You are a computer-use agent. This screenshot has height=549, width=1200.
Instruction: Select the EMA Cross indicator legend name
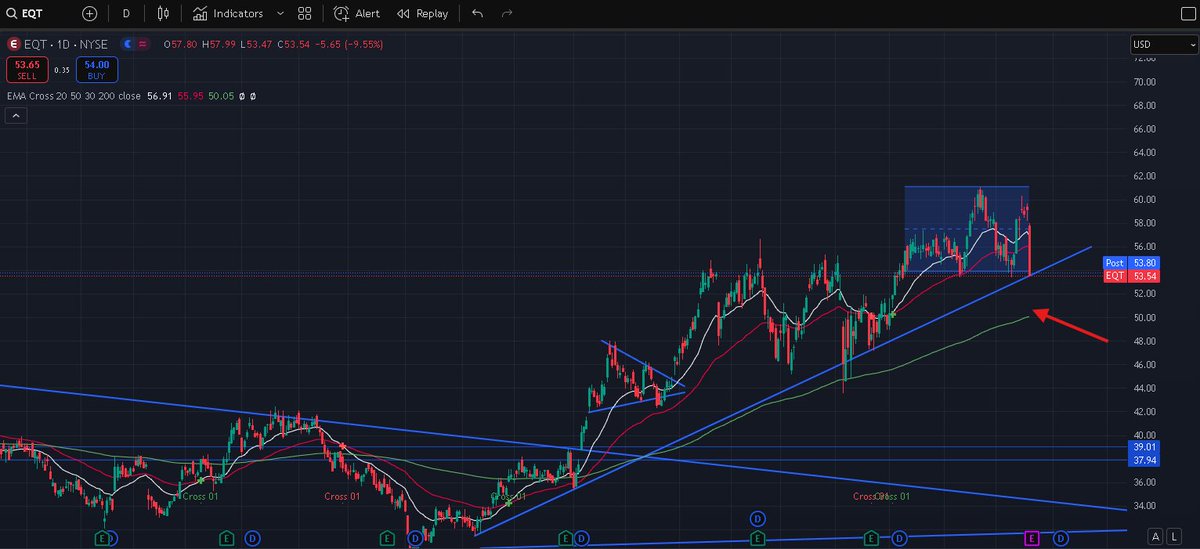(73, 96)
